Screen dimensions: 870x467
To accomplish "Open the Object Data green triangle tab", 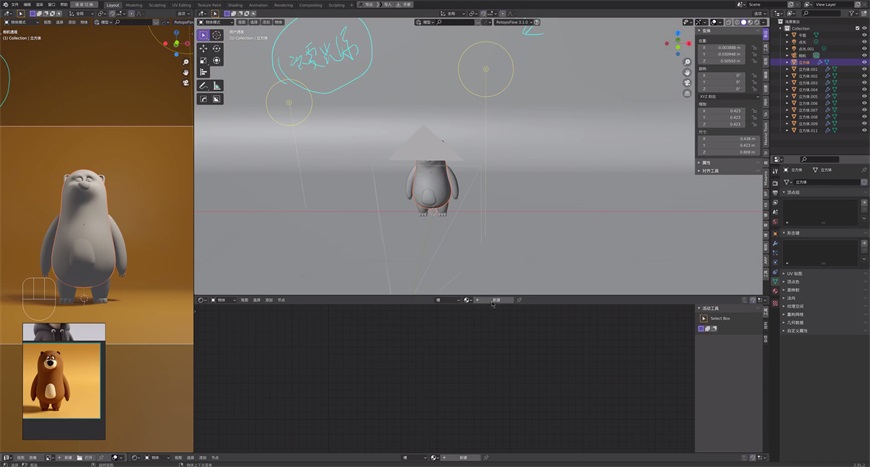I will (775, 282).
